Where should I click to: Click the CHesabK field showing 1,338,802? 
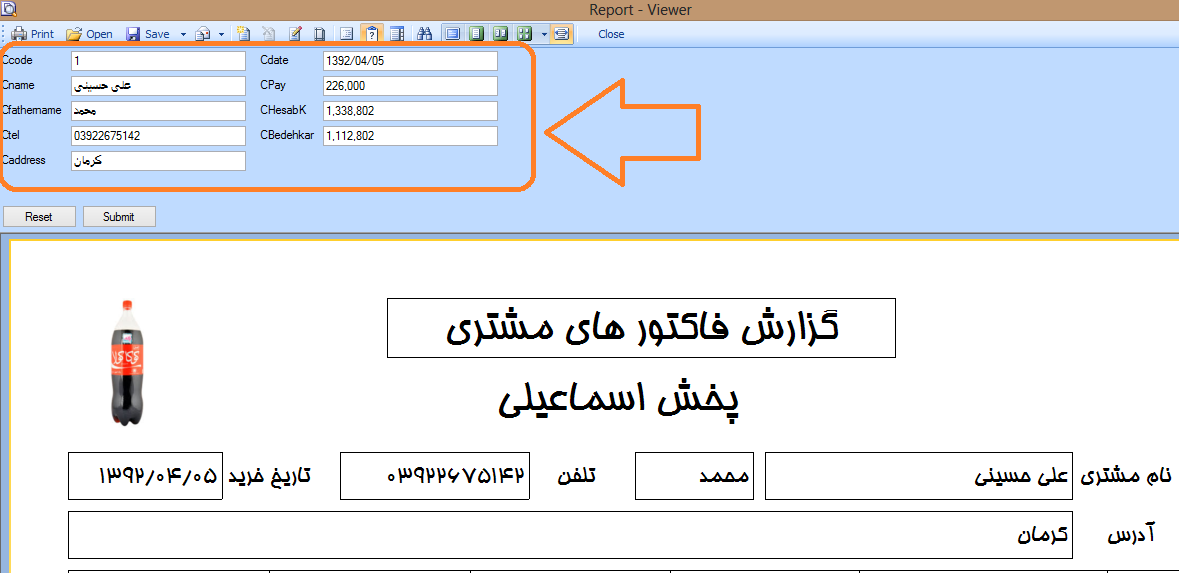410,111
